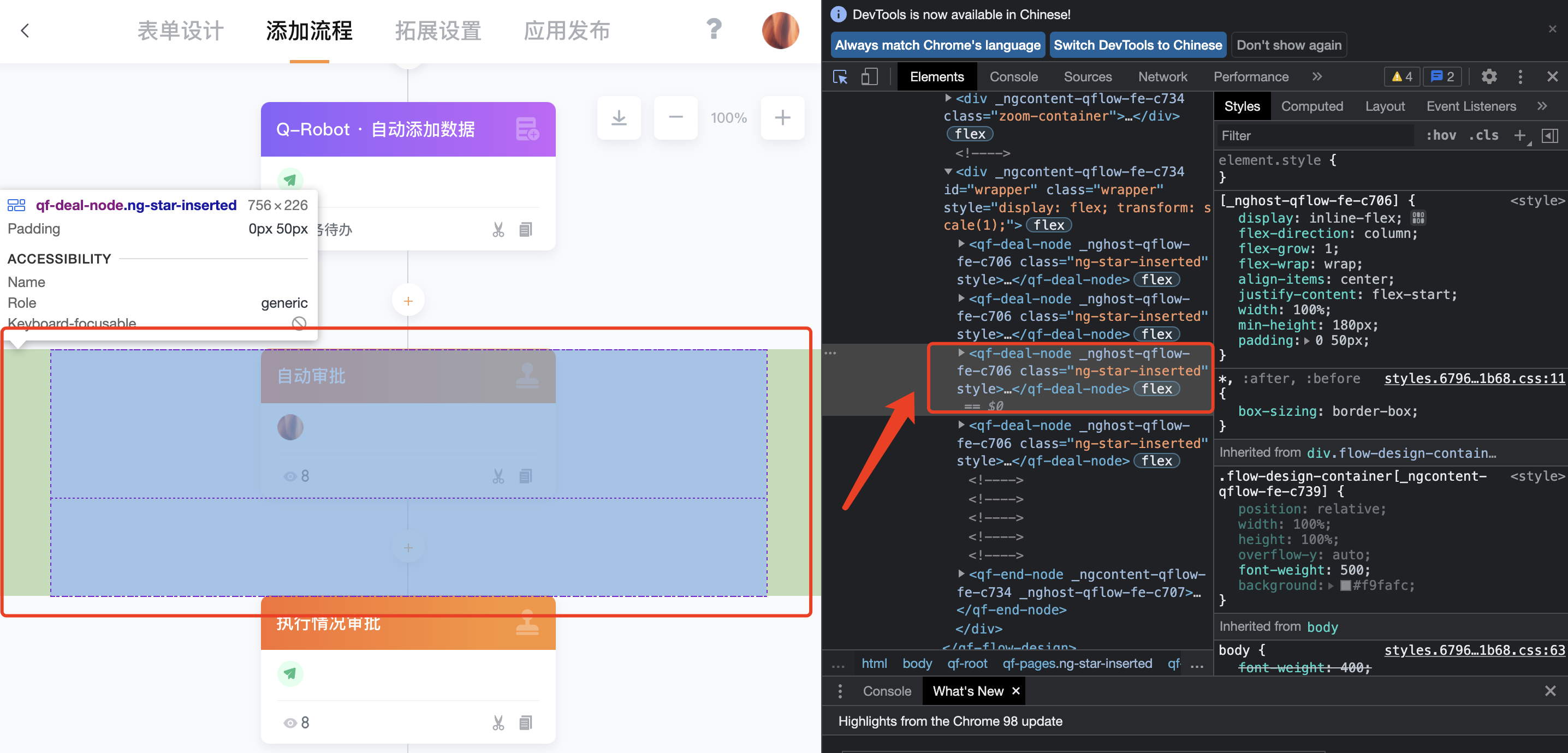Add a node below 自动审批
The width and height of the screenshot is (1568, 753).
pos(408,547)
